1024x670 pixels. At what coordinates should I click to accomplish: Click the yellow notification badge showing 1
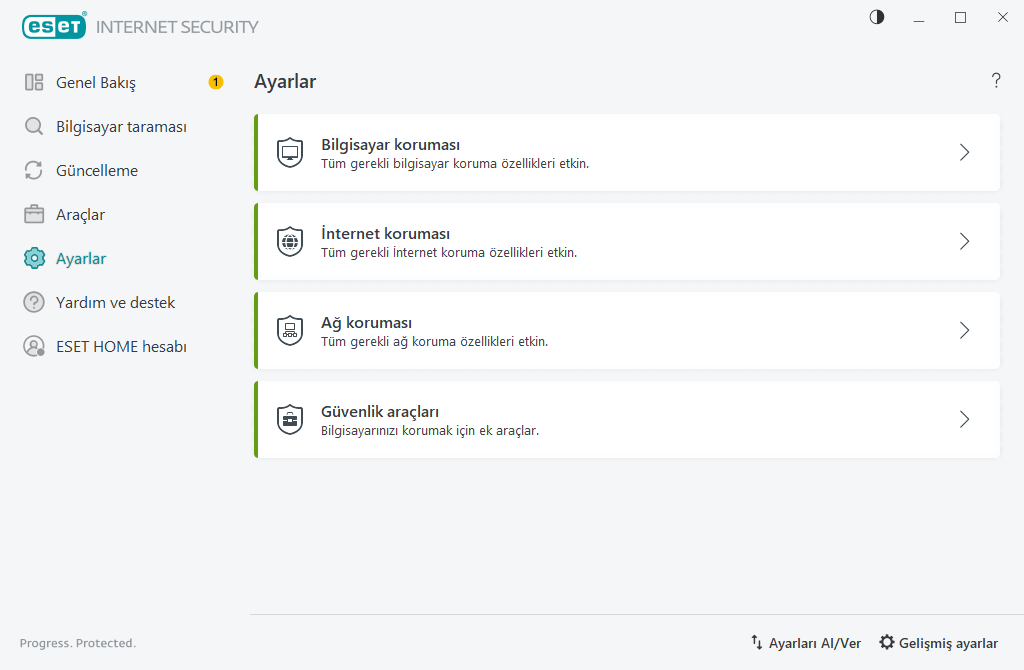tap(216, 82)
